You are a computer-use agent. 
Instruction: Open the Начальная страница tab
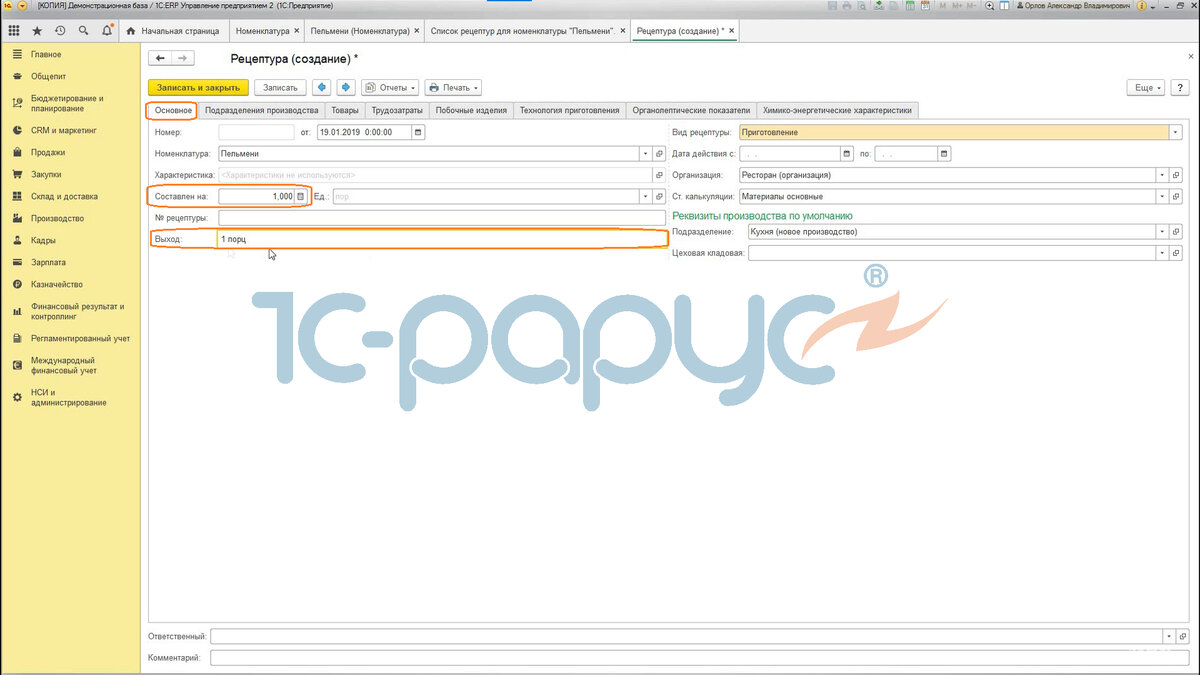pyautogui.click(x=174, y=31)
